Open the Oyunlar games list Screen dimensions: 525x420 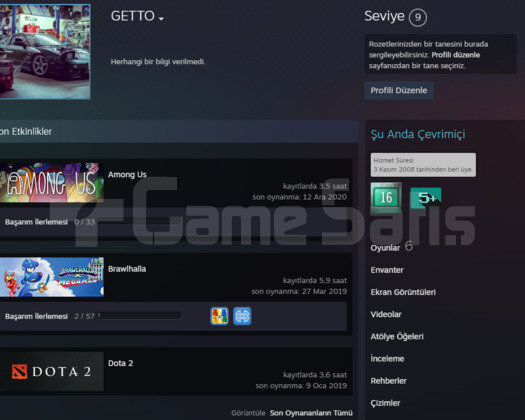point(385,248)
